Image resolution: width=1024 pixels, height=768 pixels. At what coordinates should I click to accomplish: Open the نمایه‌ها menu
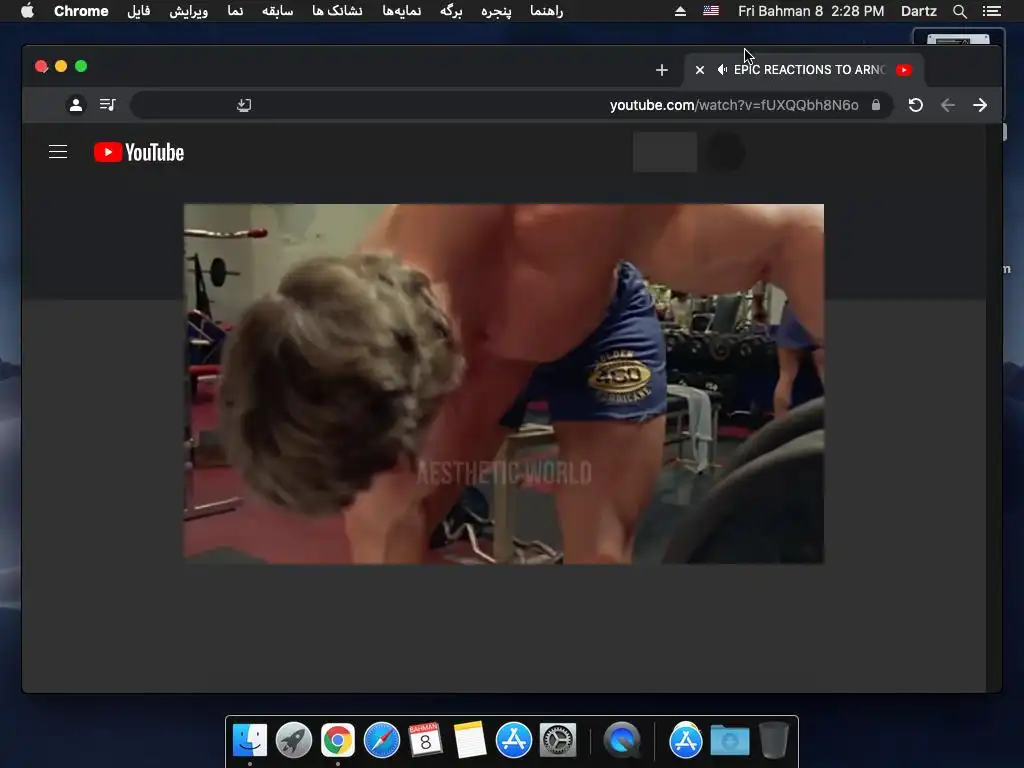point(402,11)
